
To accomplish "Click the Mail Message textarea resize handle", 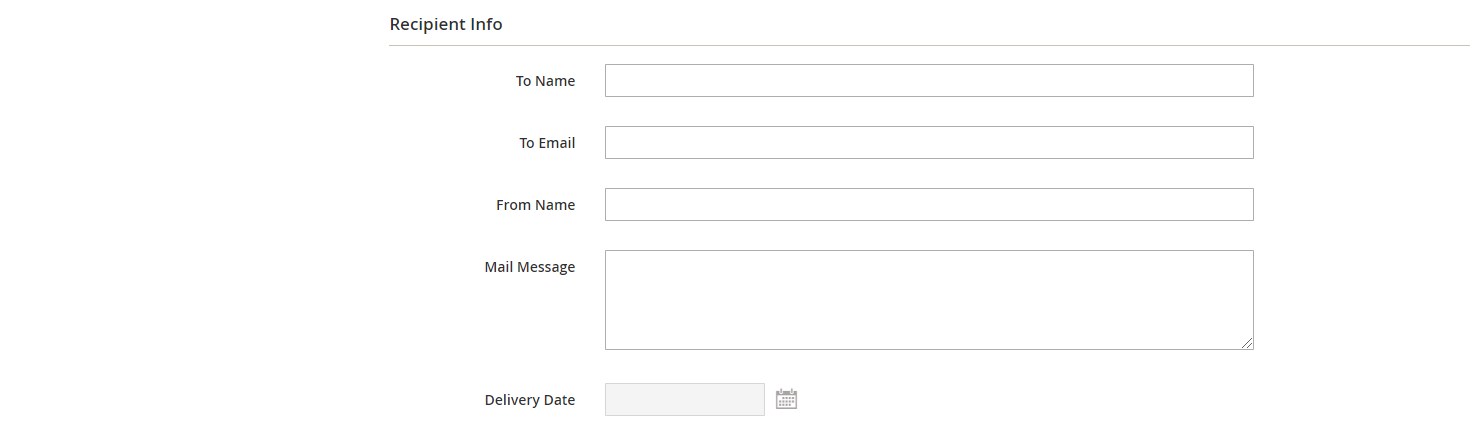I will pyautogui.click(x=1247, y=343).
